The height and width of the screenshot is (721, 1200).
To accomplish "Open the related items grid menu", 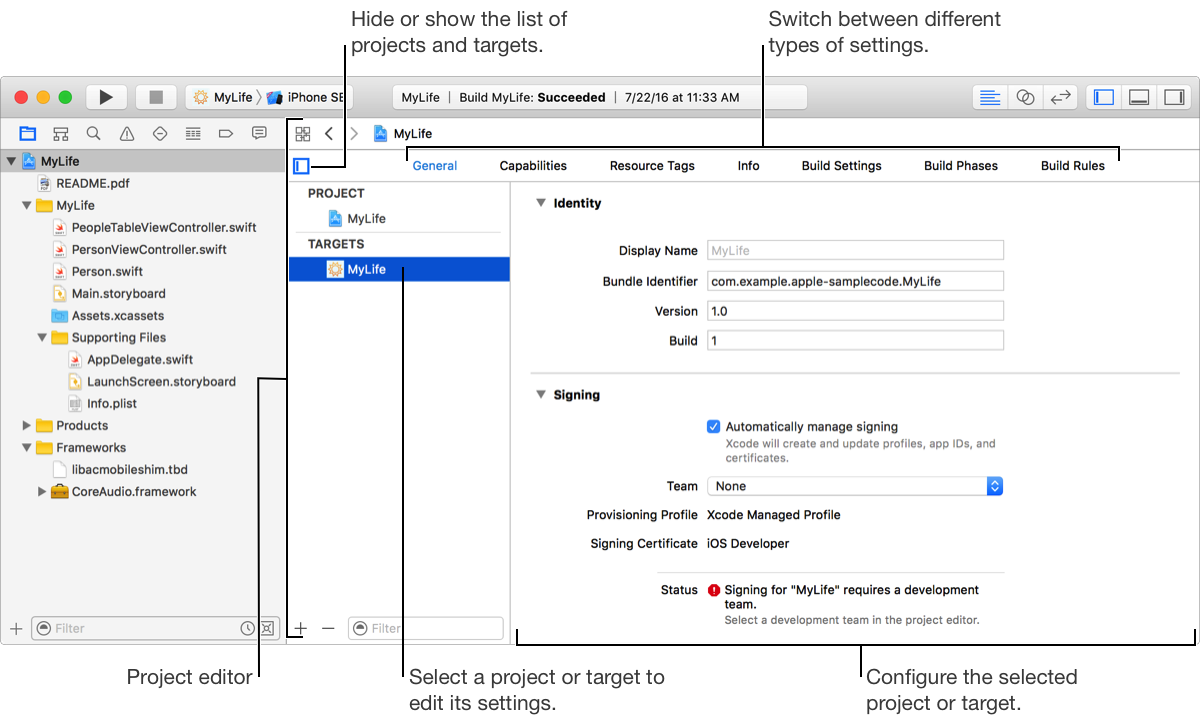I will tap(303, 133).
